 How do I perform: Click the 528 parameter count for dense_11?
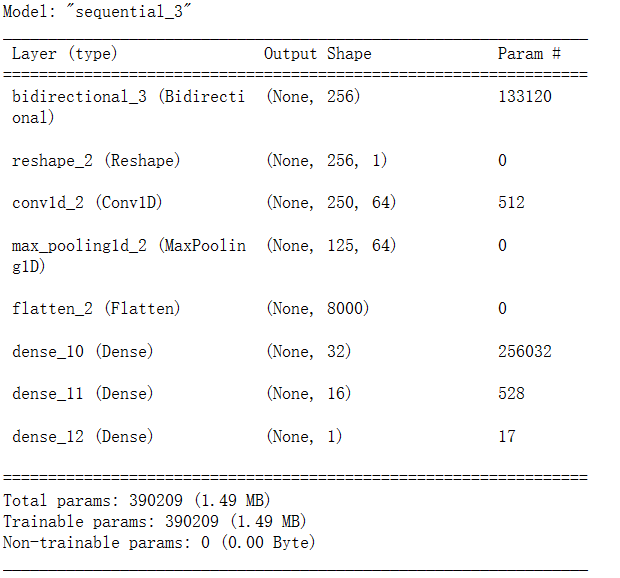[x=511, y=394]
